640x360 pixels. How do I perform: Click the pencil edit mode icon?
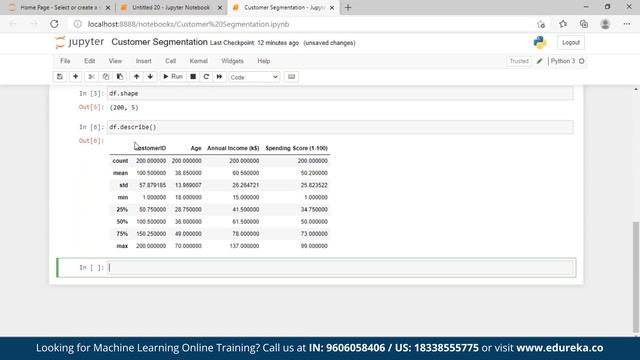pos(540,61)
